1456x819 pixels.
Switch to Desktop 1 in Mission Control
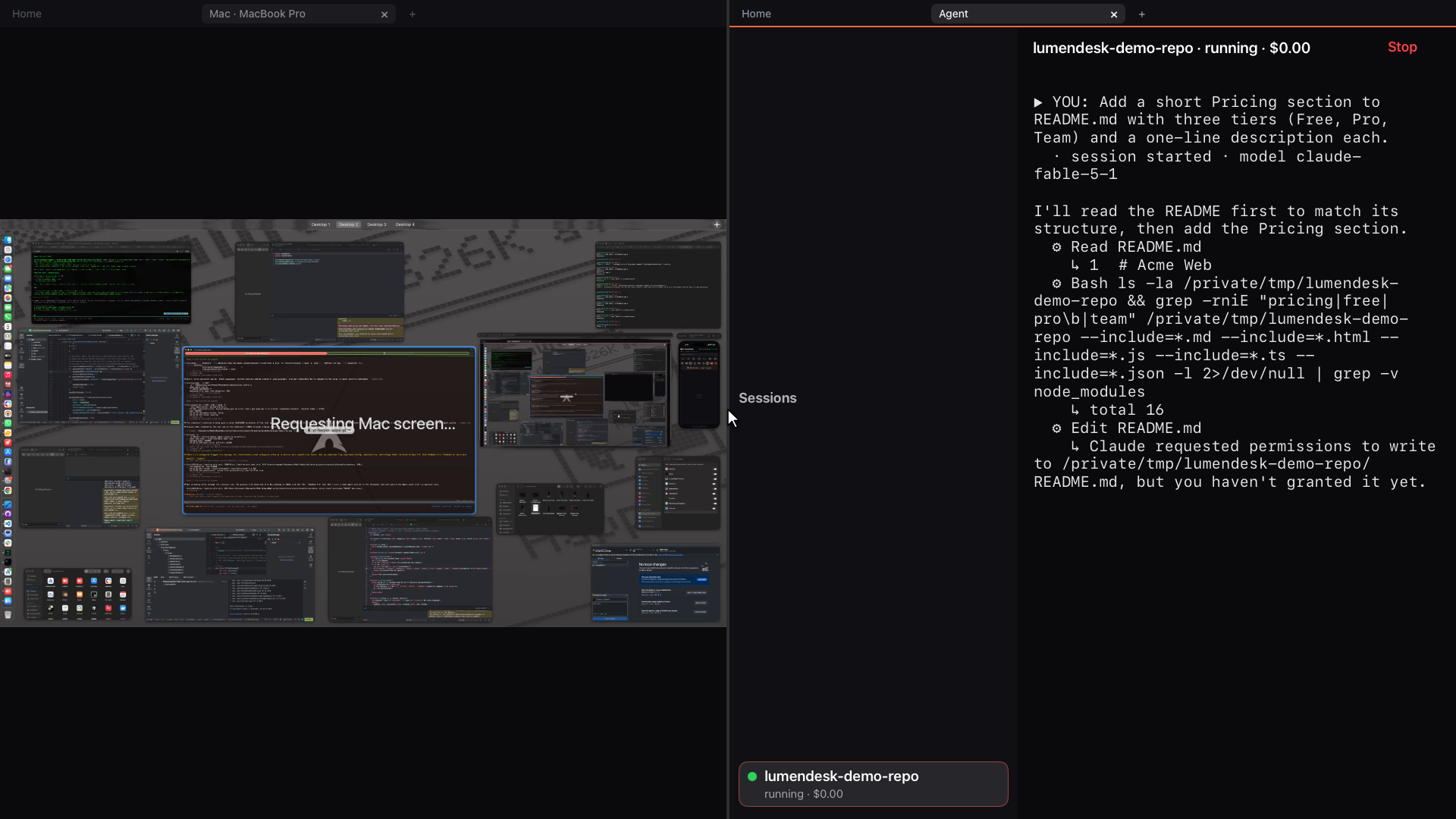[321, 224]
